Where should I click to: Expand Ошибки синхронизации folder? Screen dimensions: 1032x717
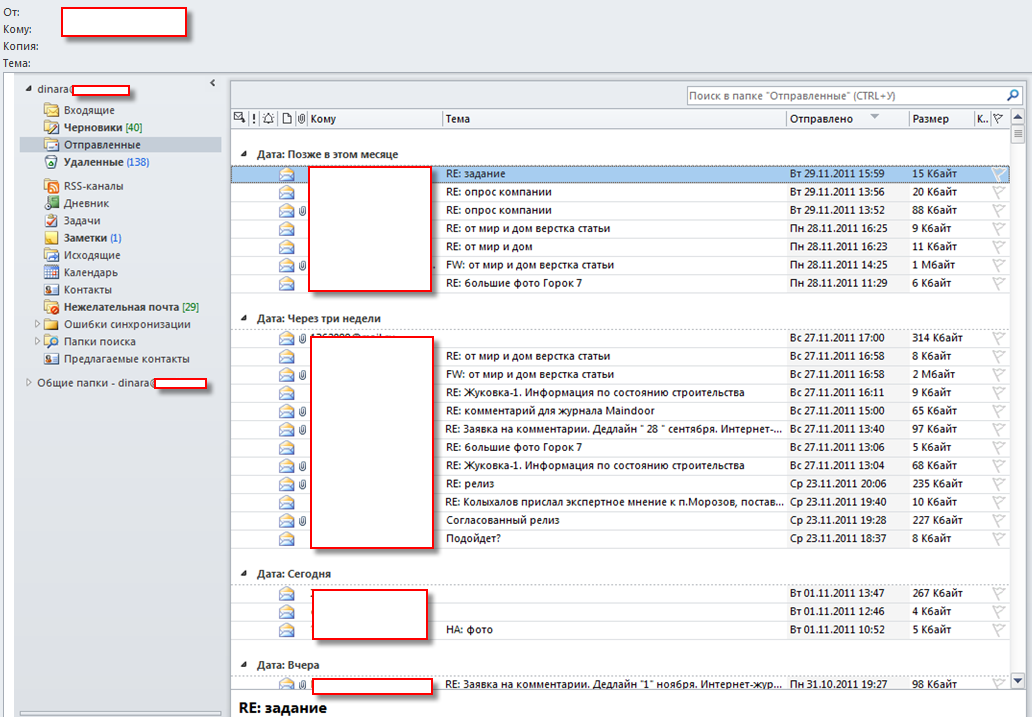tap(37, 323)
